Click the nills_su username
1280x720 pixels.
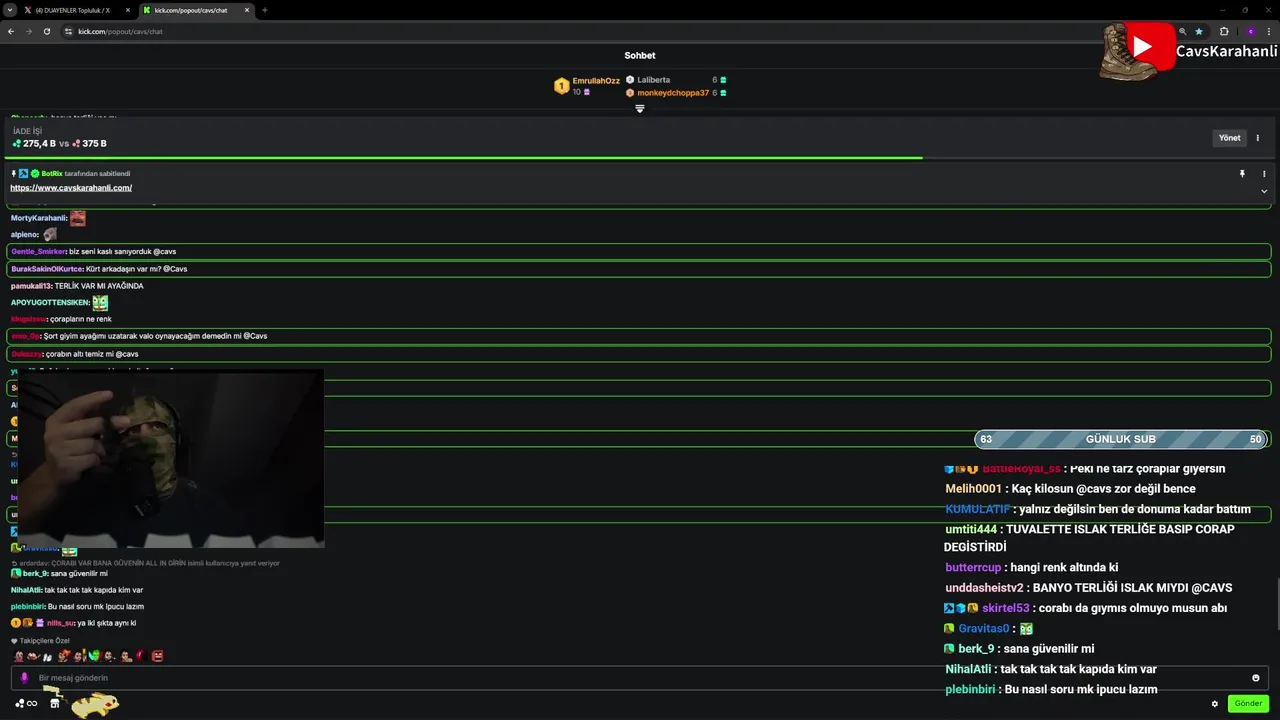(x=60, y=623)
